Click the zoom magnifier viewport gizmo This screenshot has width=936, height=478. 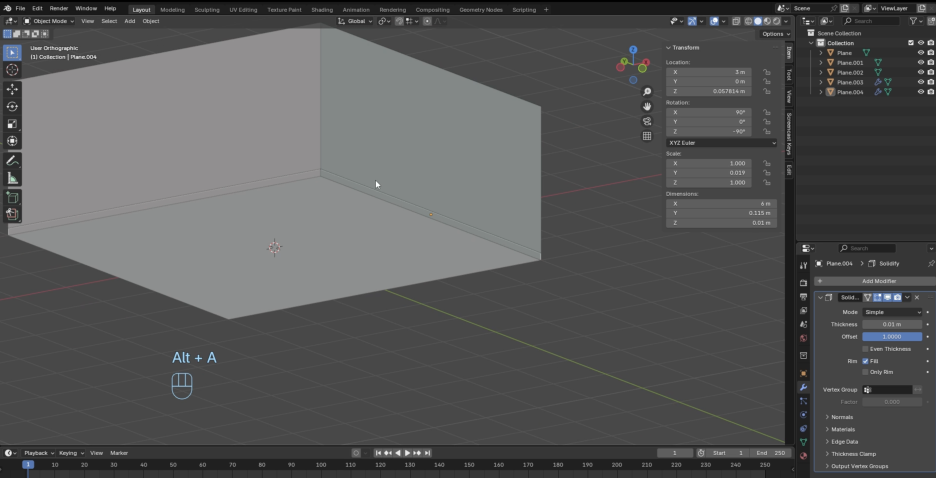coord(646,91)
